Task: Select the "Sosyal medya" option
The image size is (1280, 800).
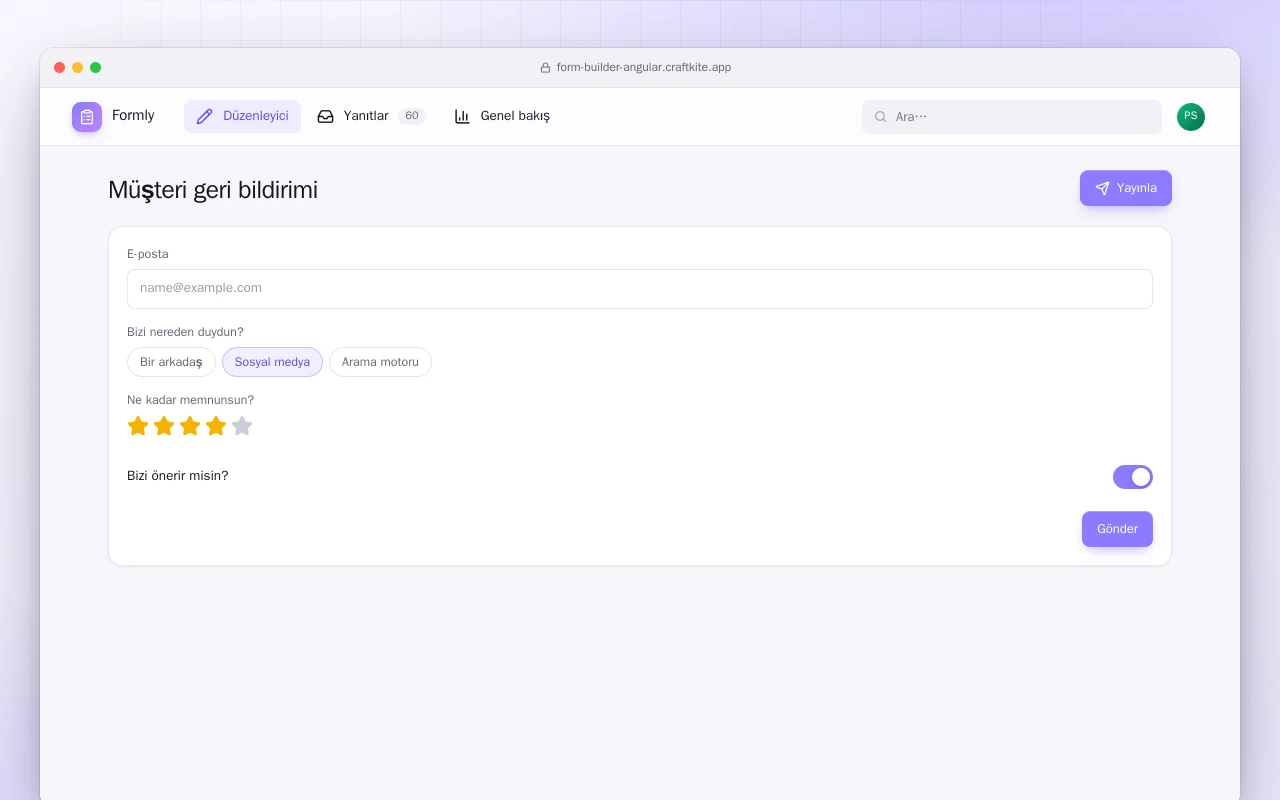Action: [x=272, y=362]
